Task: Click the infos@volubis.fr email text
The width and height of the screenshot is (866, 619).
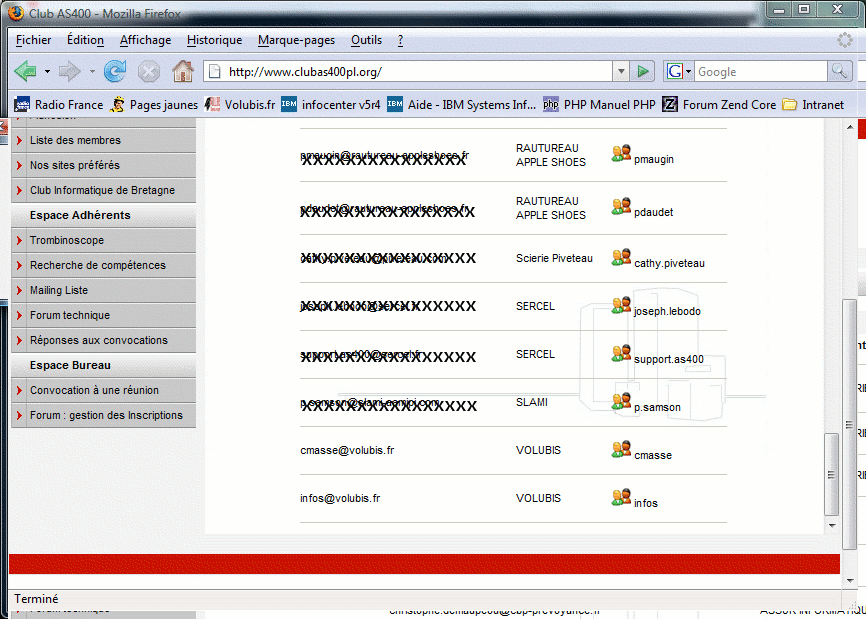Action: pos(340,498)
